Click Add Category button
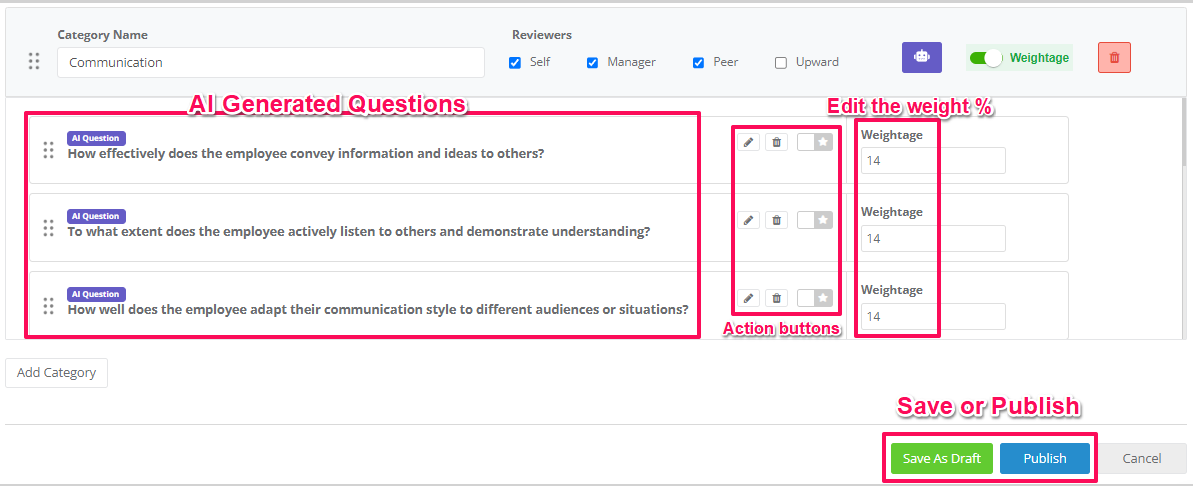Screen dimensions: 1193x486 (x=56, y=373)
